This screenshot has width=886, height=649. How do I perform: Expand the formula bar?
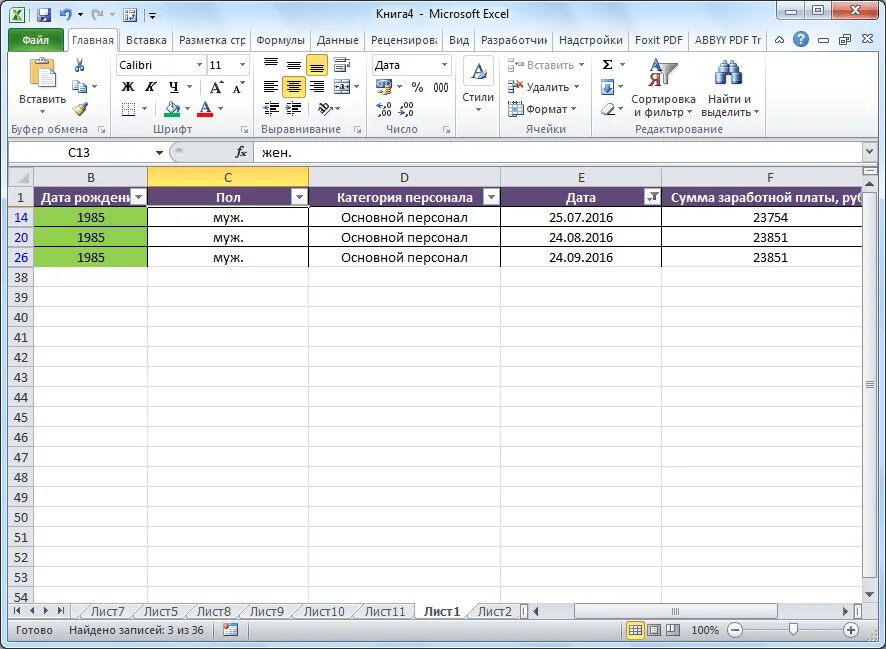(x=869, y=151)
